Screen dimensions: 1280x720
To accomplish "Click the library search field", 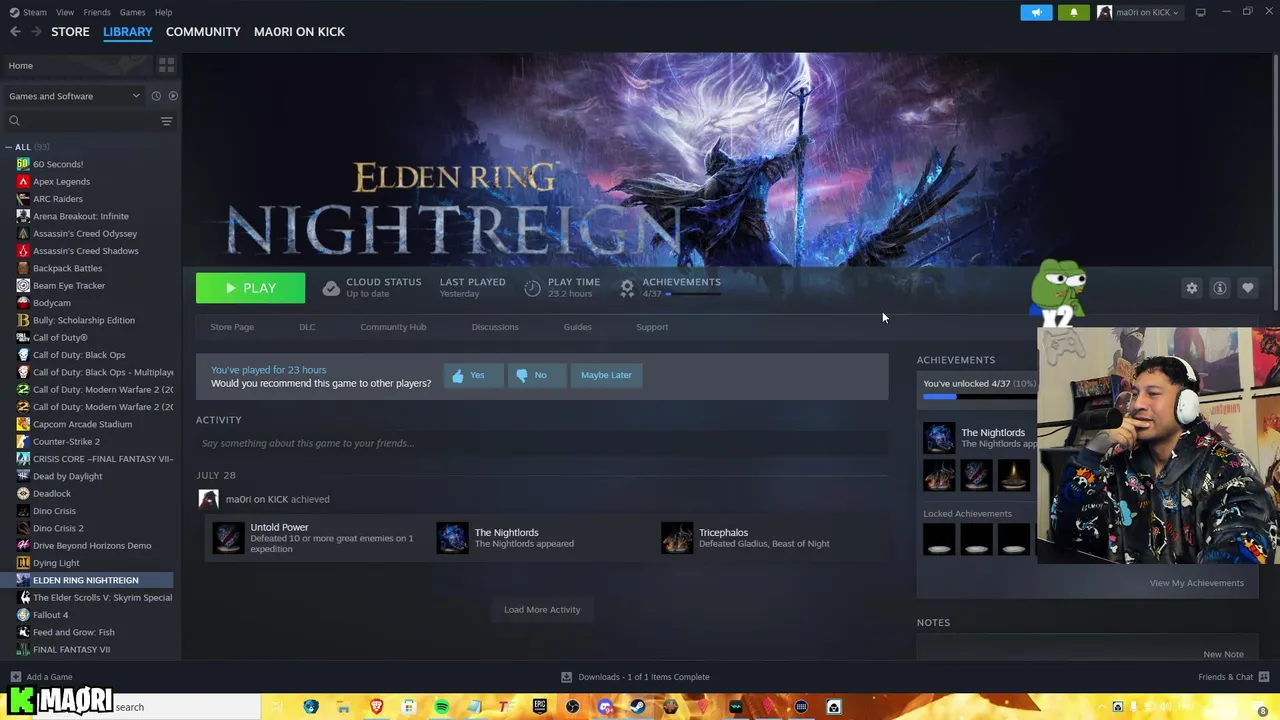I will pyautogui.click(x=82, y=121).
